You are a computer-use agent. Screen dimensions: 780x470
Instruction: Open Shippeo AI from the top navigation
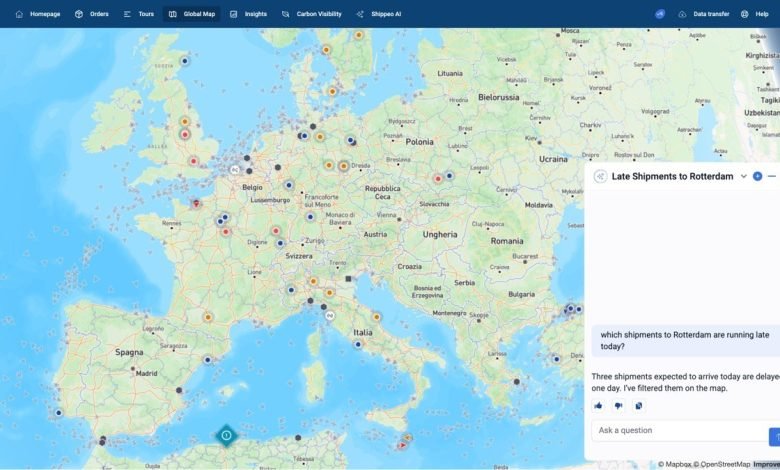point(378,14)
